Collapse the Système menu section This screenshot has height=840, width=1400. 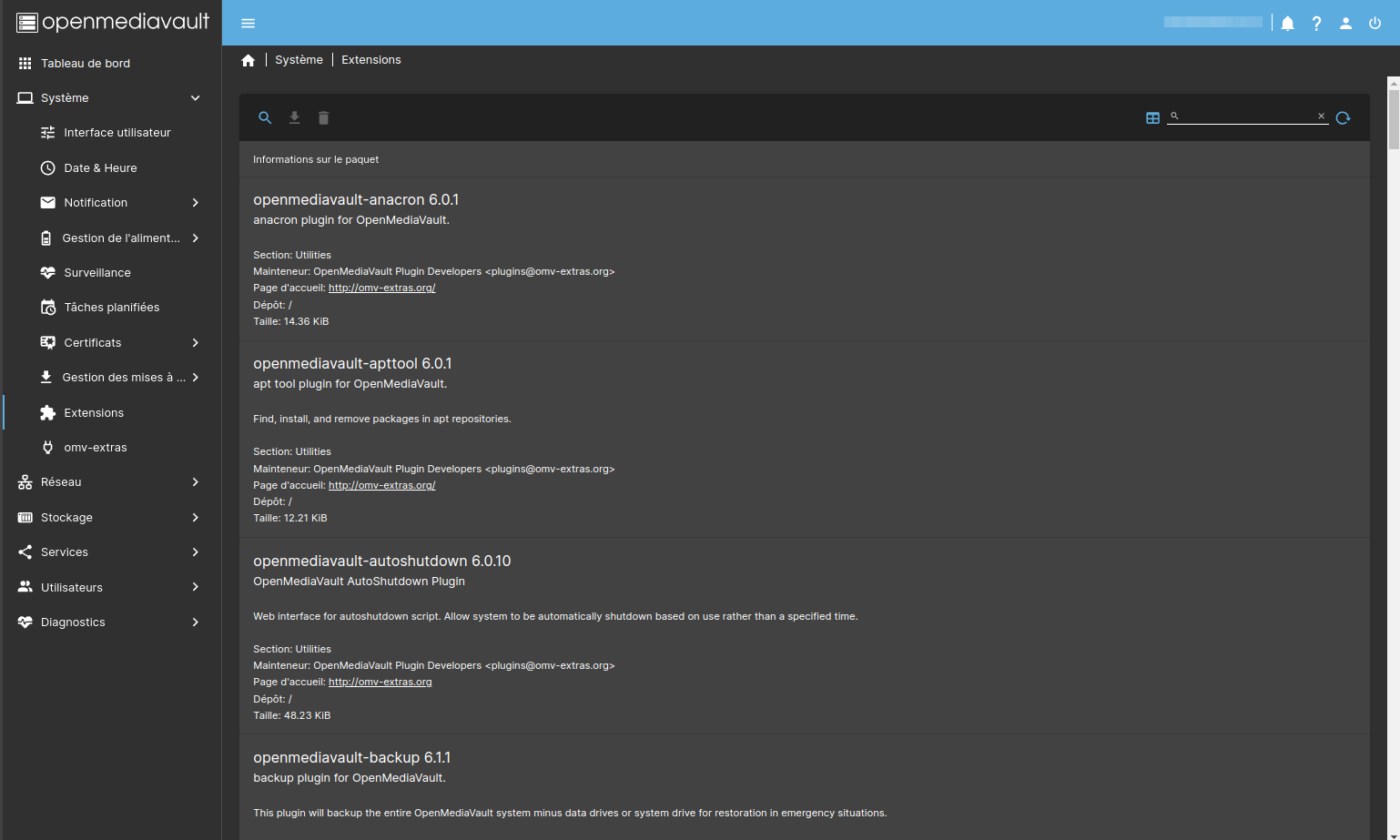(195, 98)
